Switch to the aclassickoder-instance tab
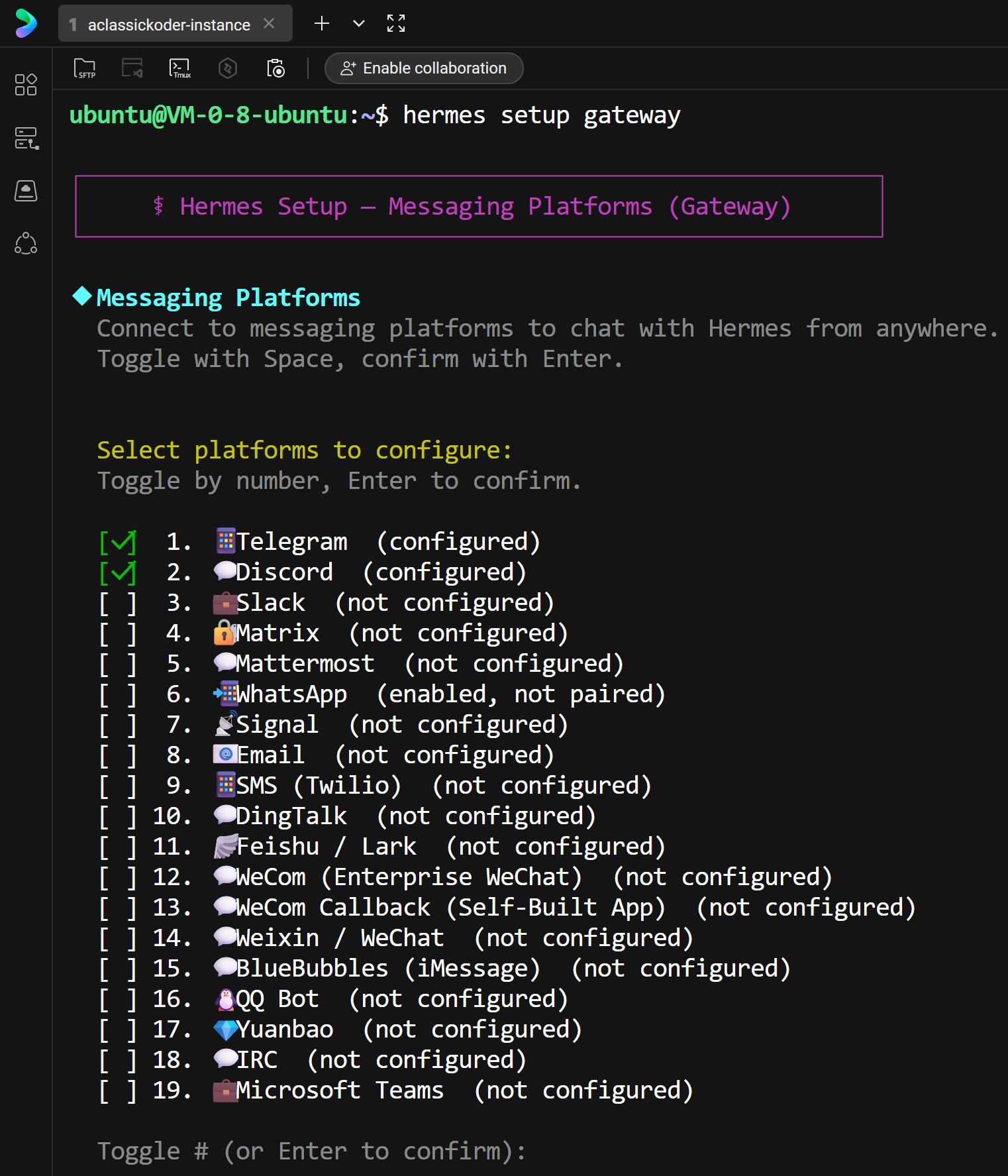The width and height of the screenshot is (1008, 1176). pyautogui.click(x=169, y=25)
